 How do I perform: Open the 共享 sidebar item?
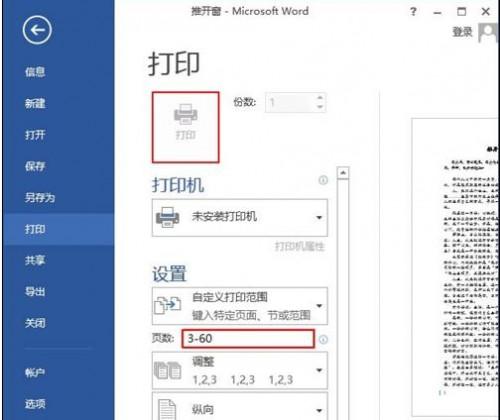pyautogui.click(x=35, y=260)
